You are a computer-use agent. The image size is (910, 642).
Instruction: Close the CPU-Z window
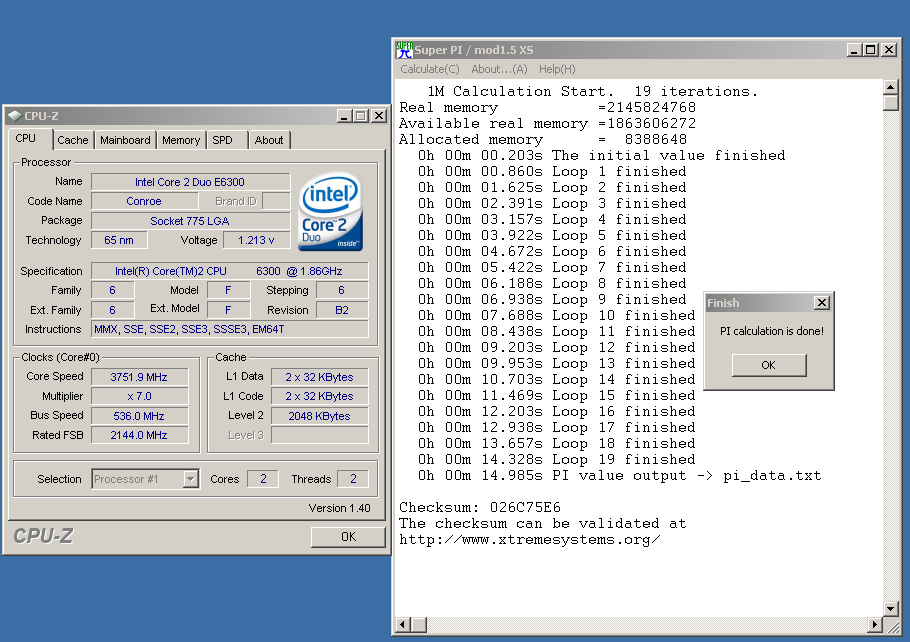pyautogui.click(x=379, y=116)
